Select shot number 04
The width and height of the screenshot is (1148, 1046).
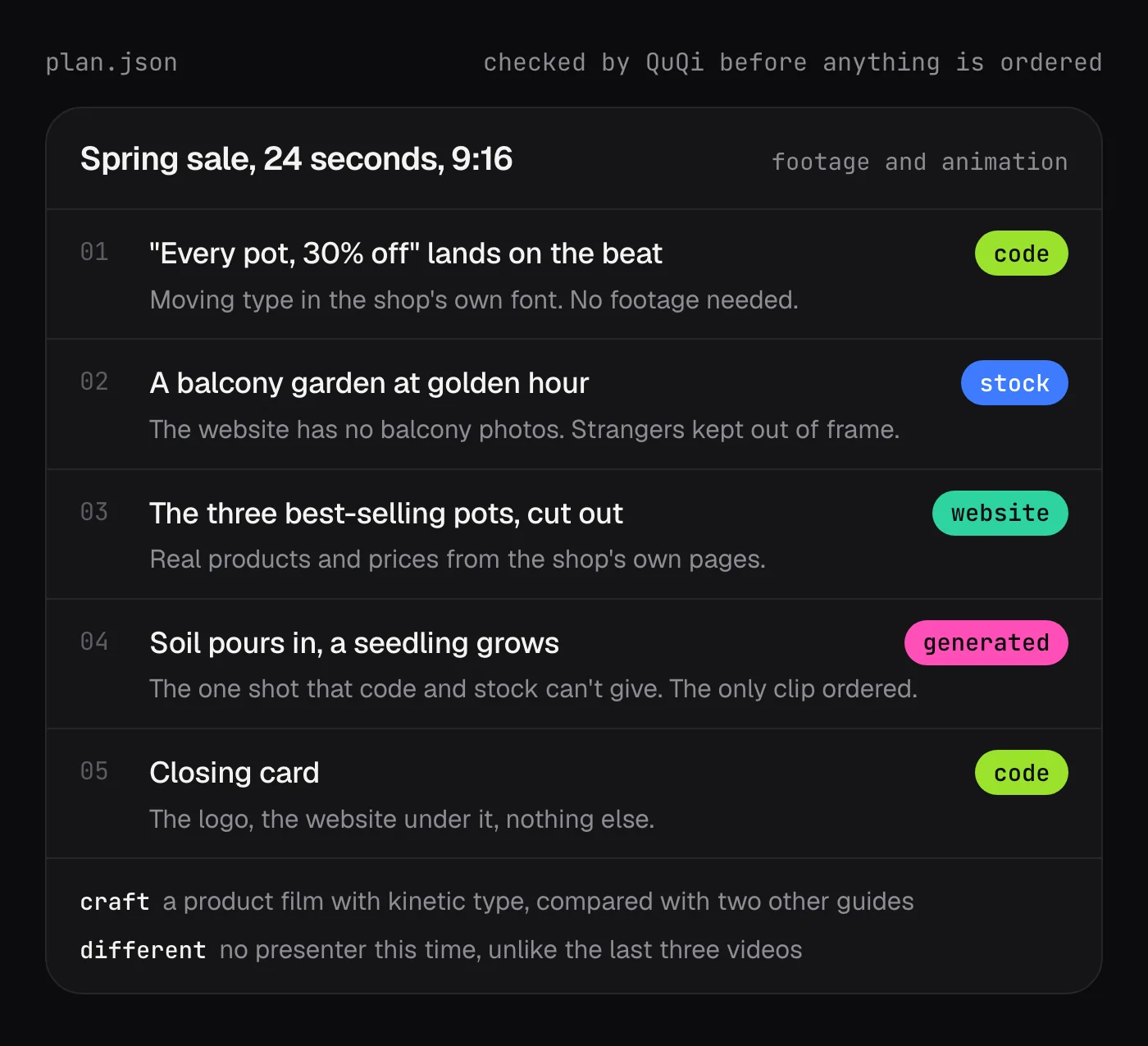point(94,642)
